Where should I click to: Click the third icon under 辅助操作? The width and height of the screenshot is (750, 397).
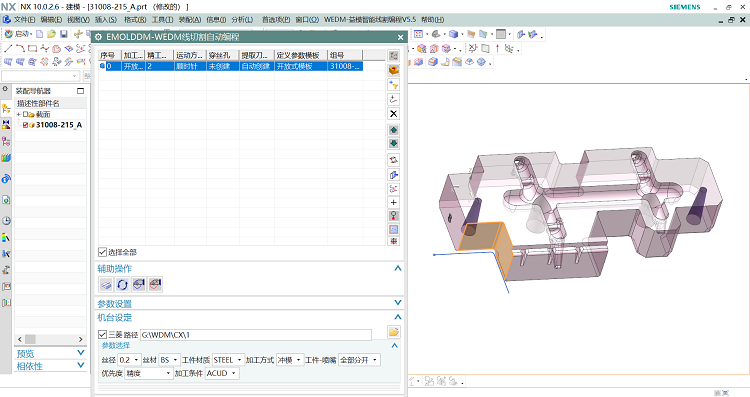click(139, 285)
